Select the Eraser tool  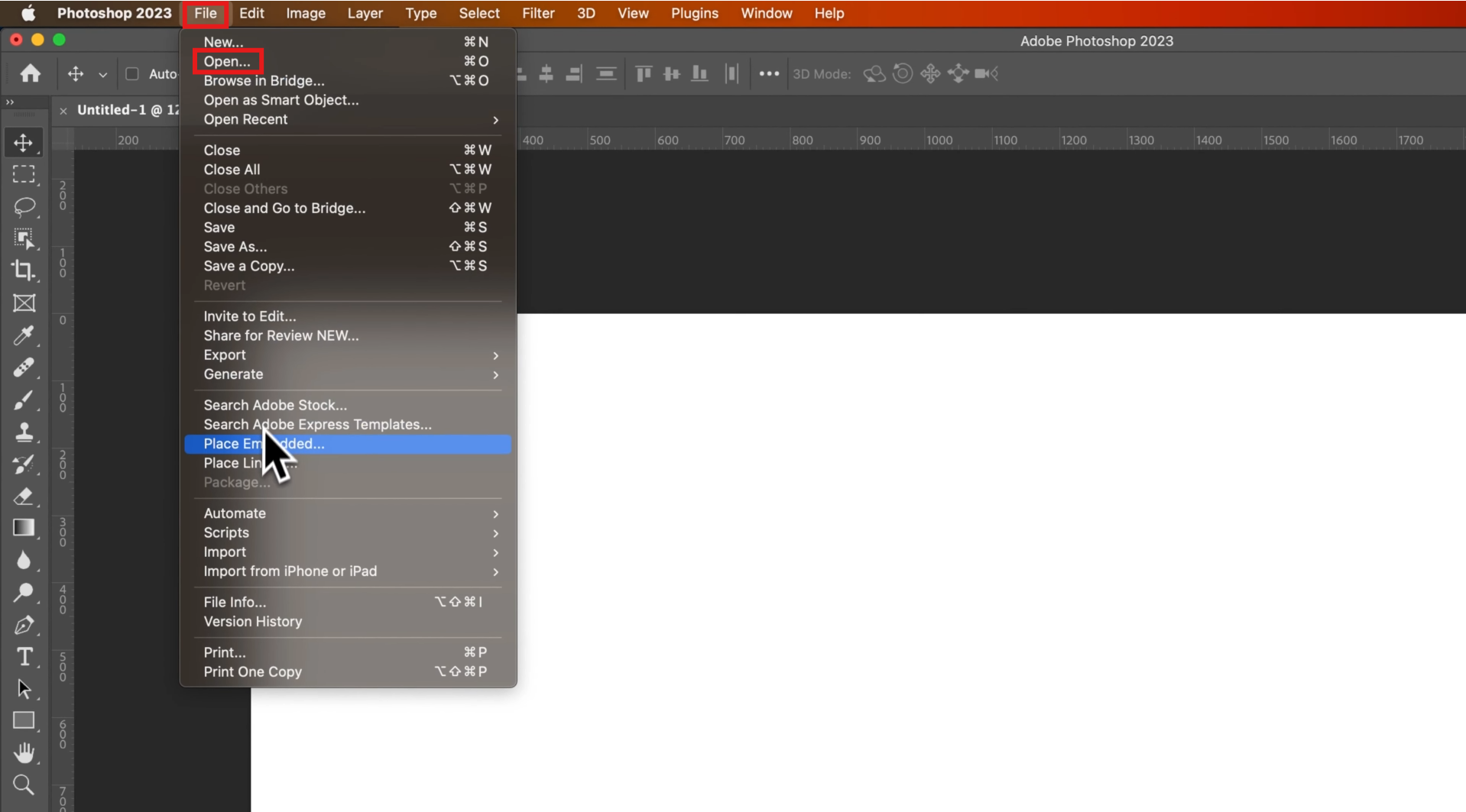pos(24,497)
